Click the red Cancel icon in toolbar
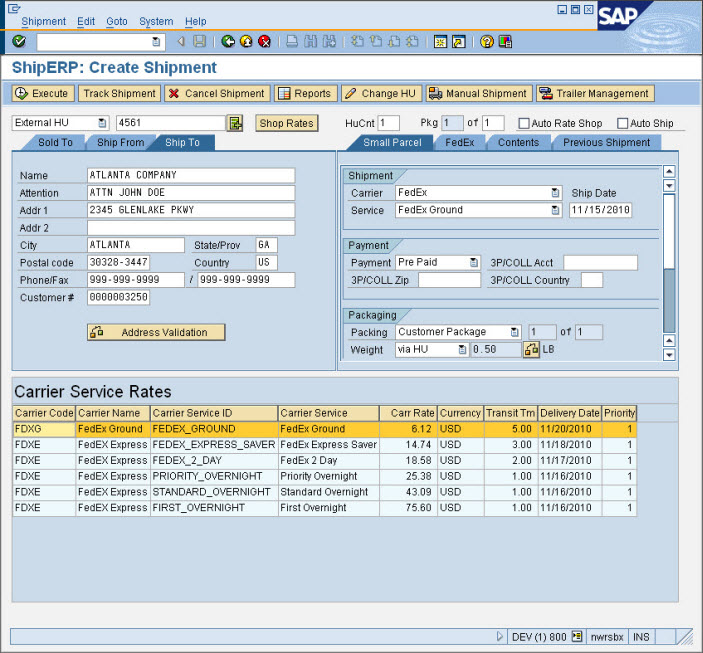 point(264,42)
